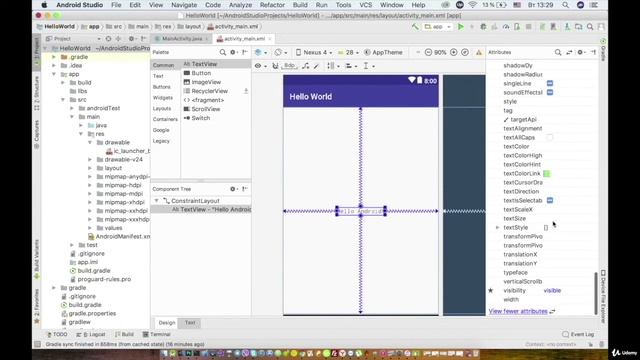Select TextView row in Component Tree
The height and width of the screenshot is (360, 640).
click(x=201, y=209)
